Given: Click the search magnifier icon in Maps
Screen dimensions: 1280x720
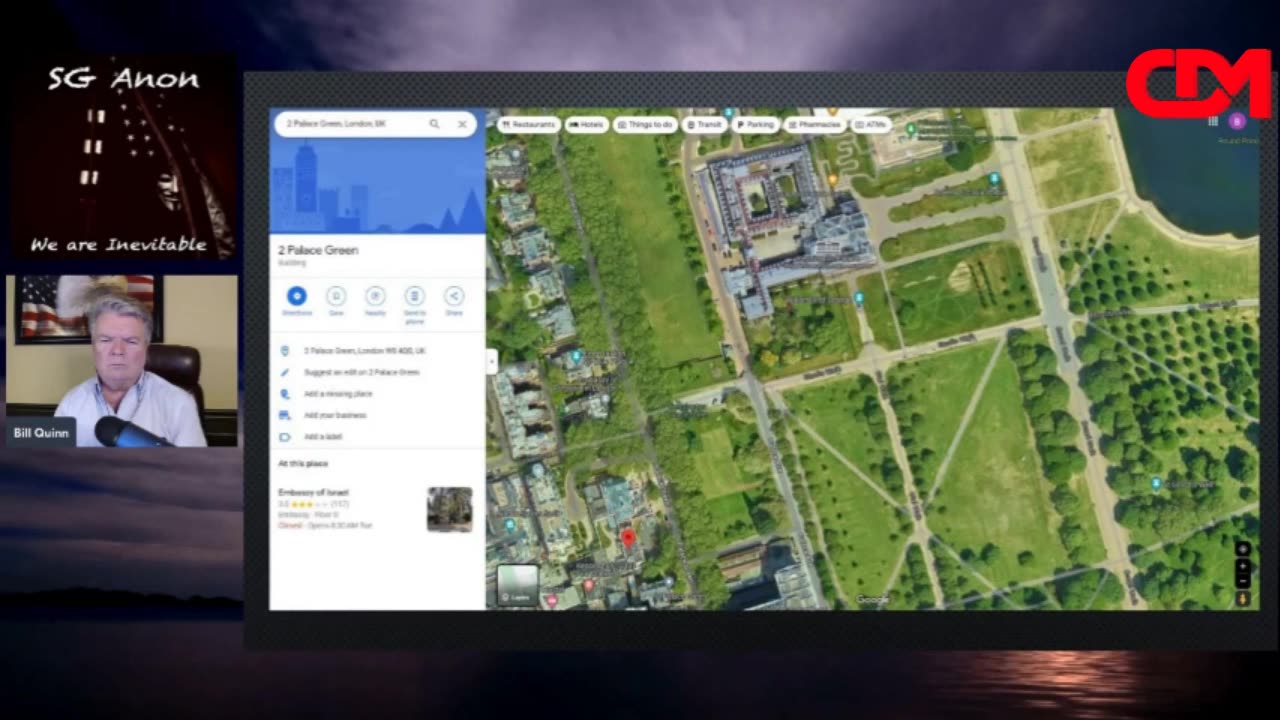Looking at the screenshot, I should click(x=434, y=124).
